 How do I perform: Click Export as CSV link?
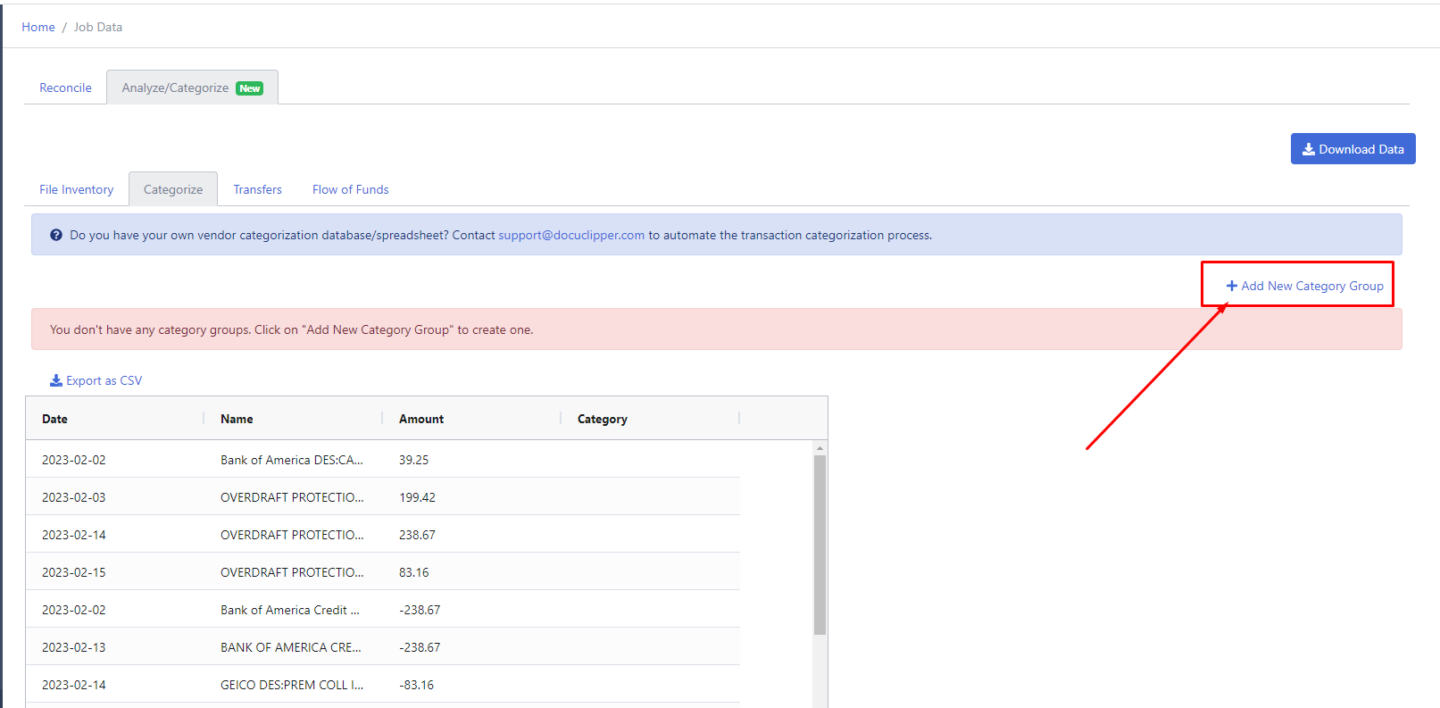tap(96, 381)
